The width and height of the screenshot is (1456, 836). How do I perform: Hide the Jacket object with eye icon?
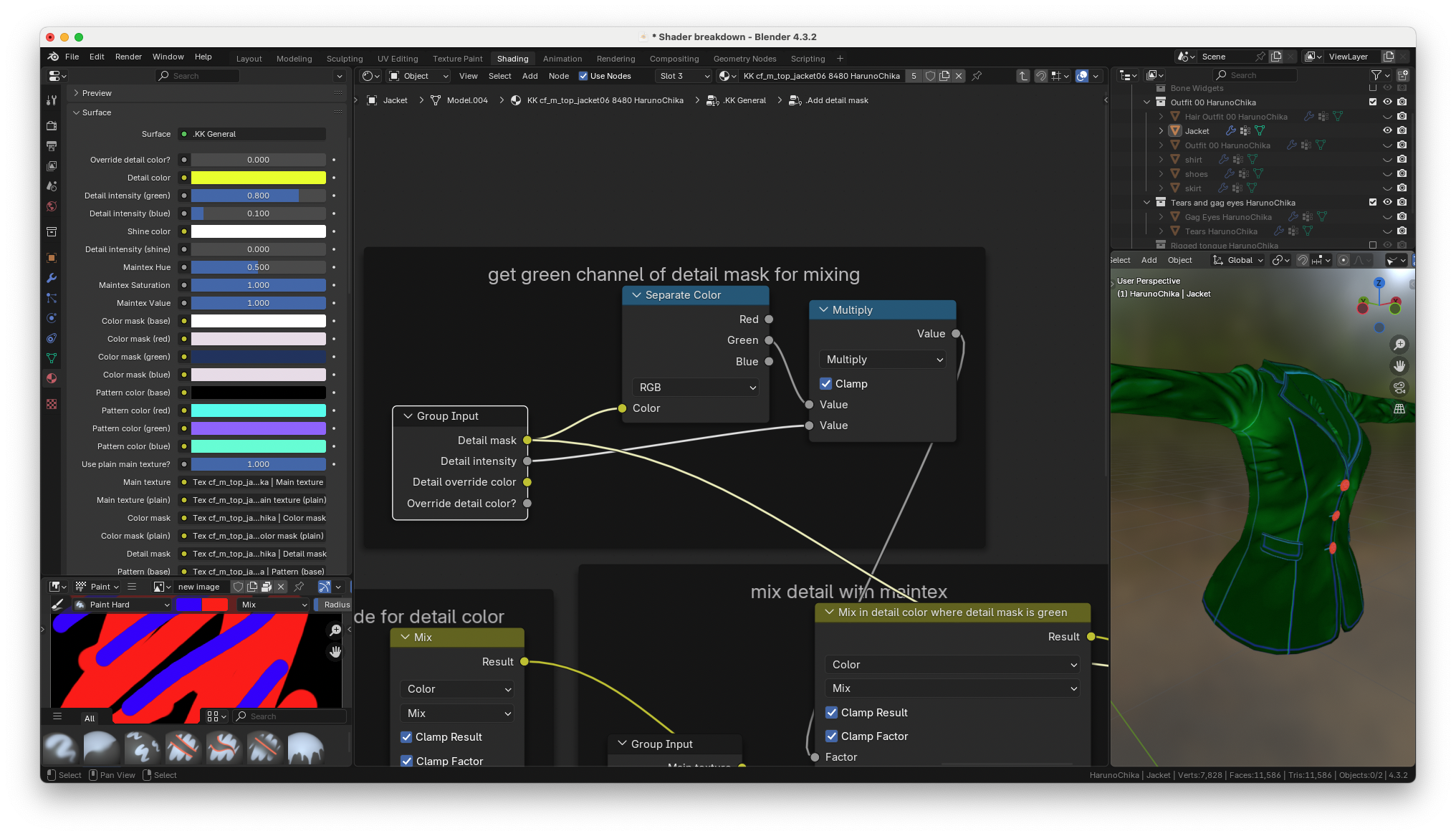click(x=1387, y=130)
